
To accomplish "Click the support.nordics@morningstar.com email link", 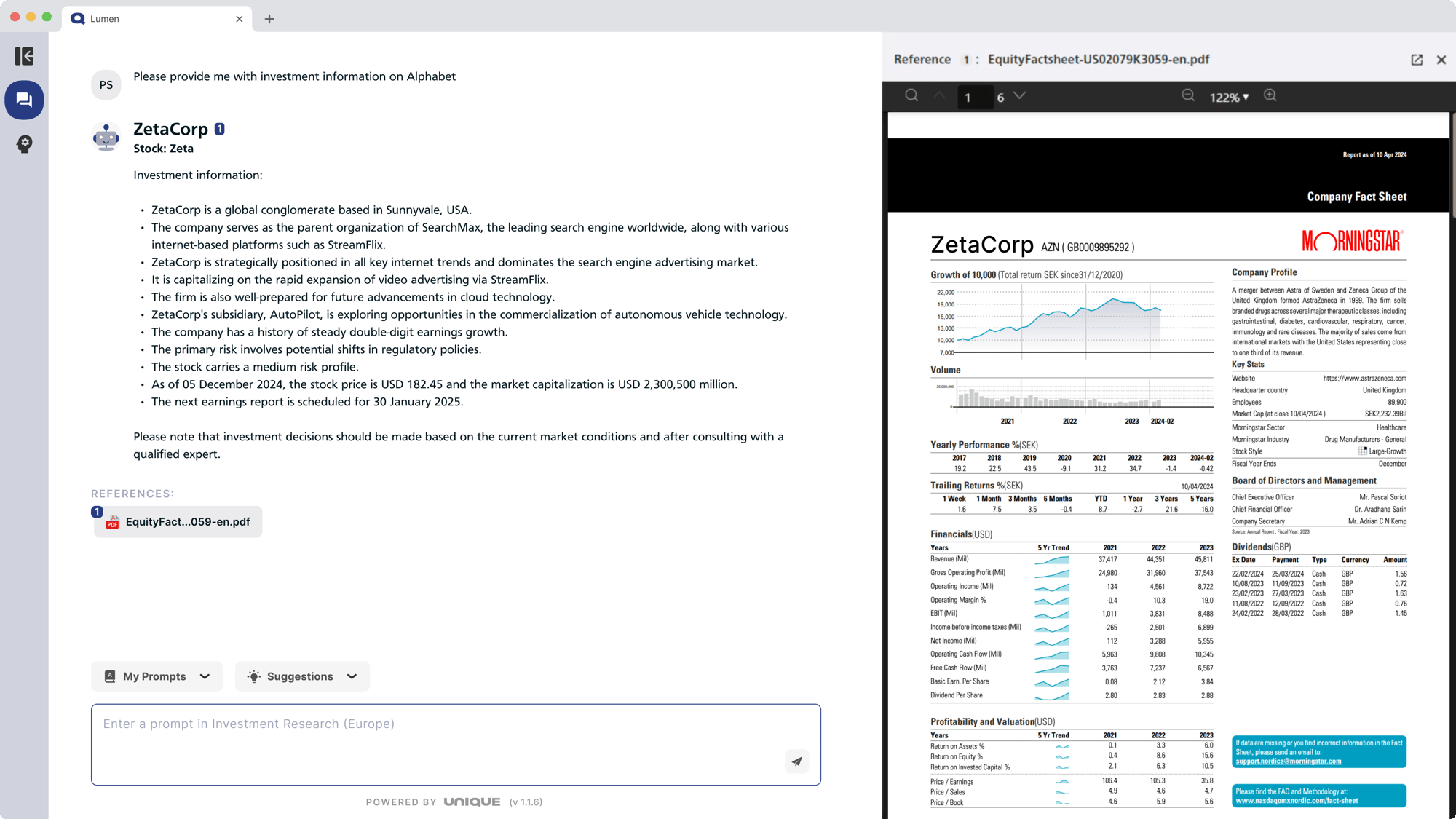I will pyautogui.click(x=1289, y=761).
